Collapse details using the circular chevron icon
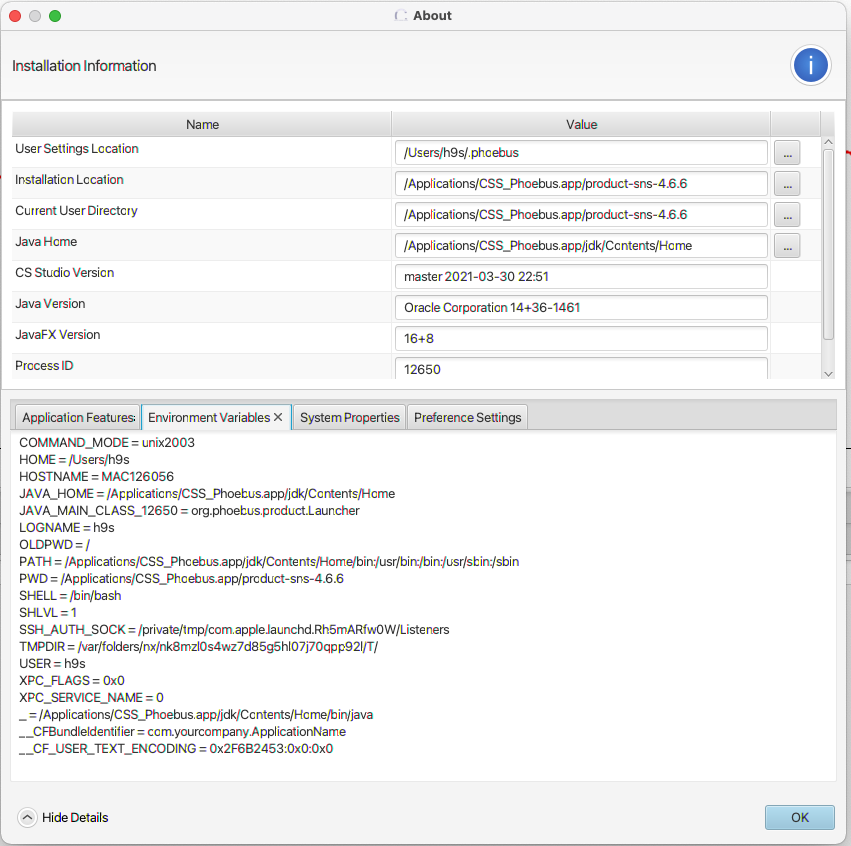This screenshot has height=846, width=851. point(27,817)
